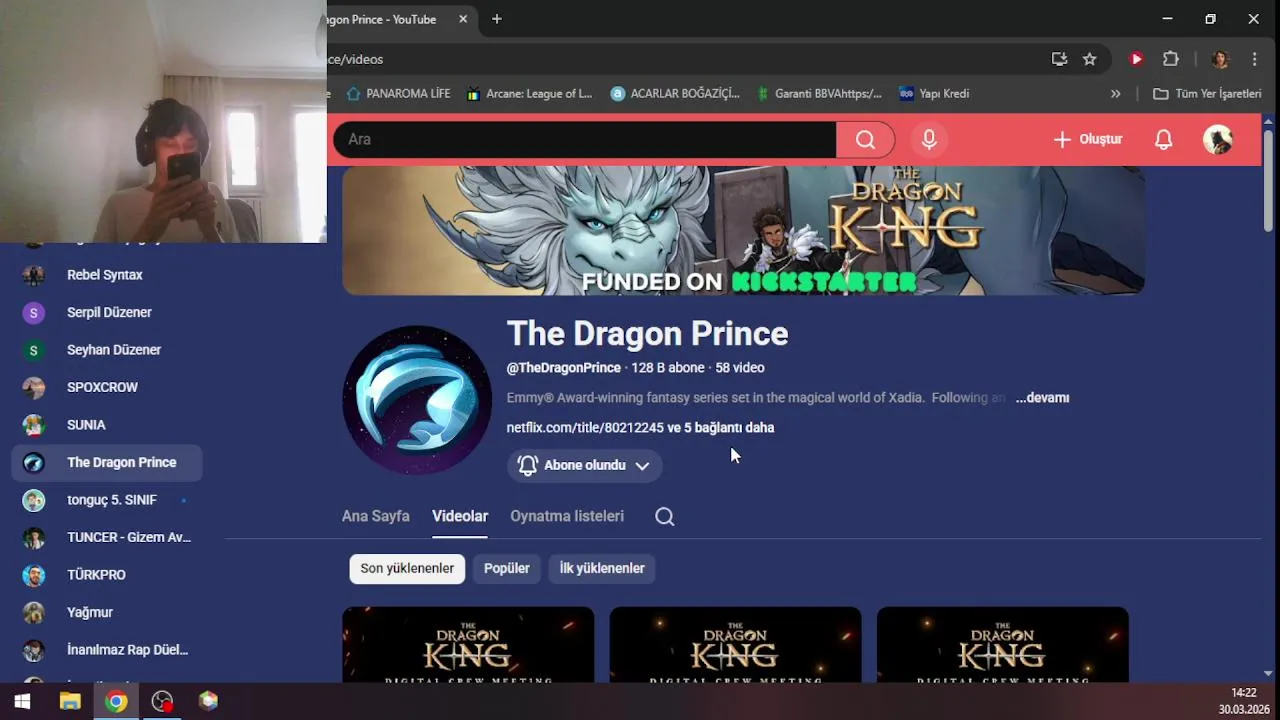
Task: Bookmark this page with star icon
Action: click(1089, 59)
